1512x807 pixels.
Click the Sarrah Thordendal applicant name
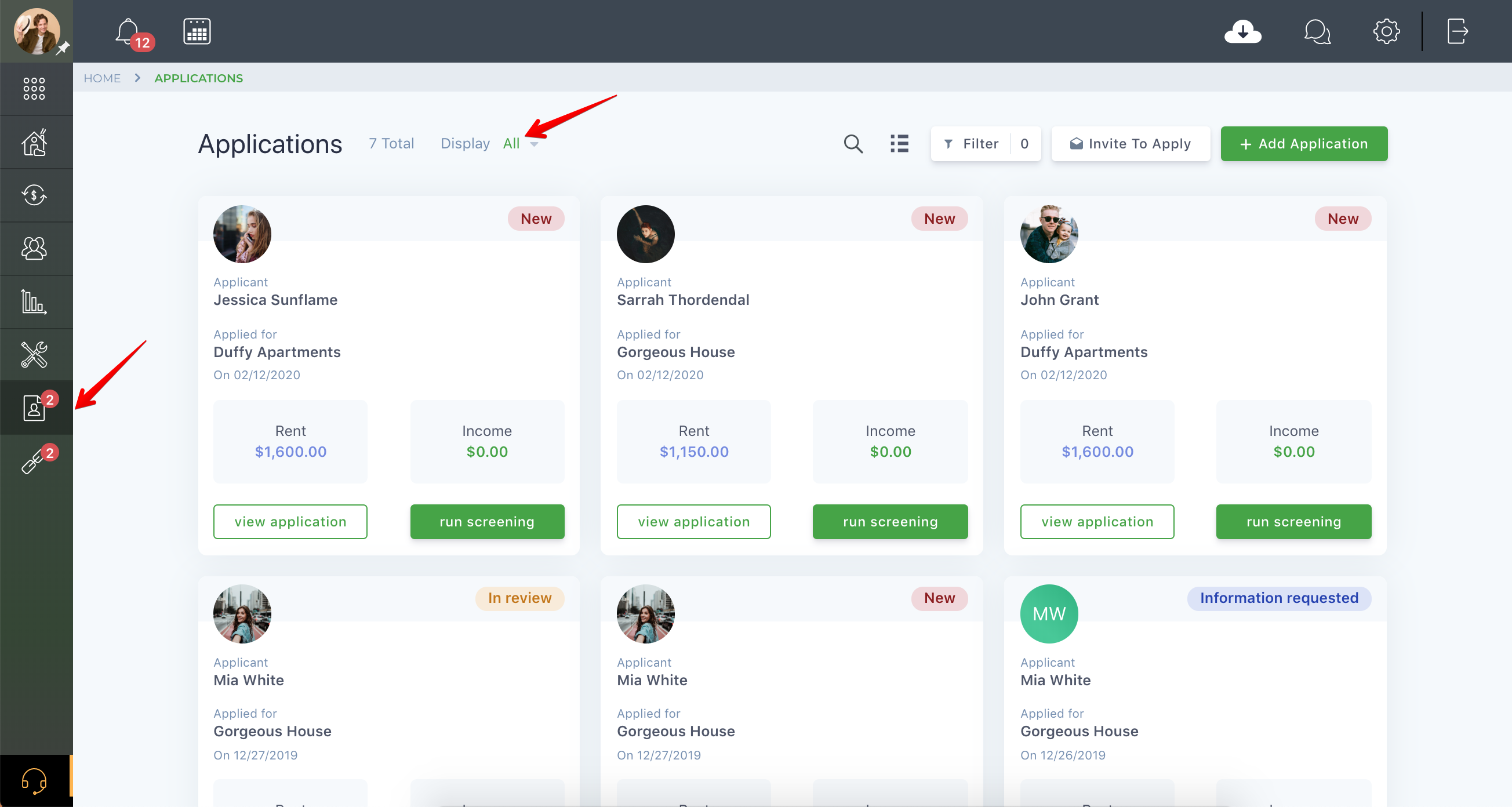(682, 300)
